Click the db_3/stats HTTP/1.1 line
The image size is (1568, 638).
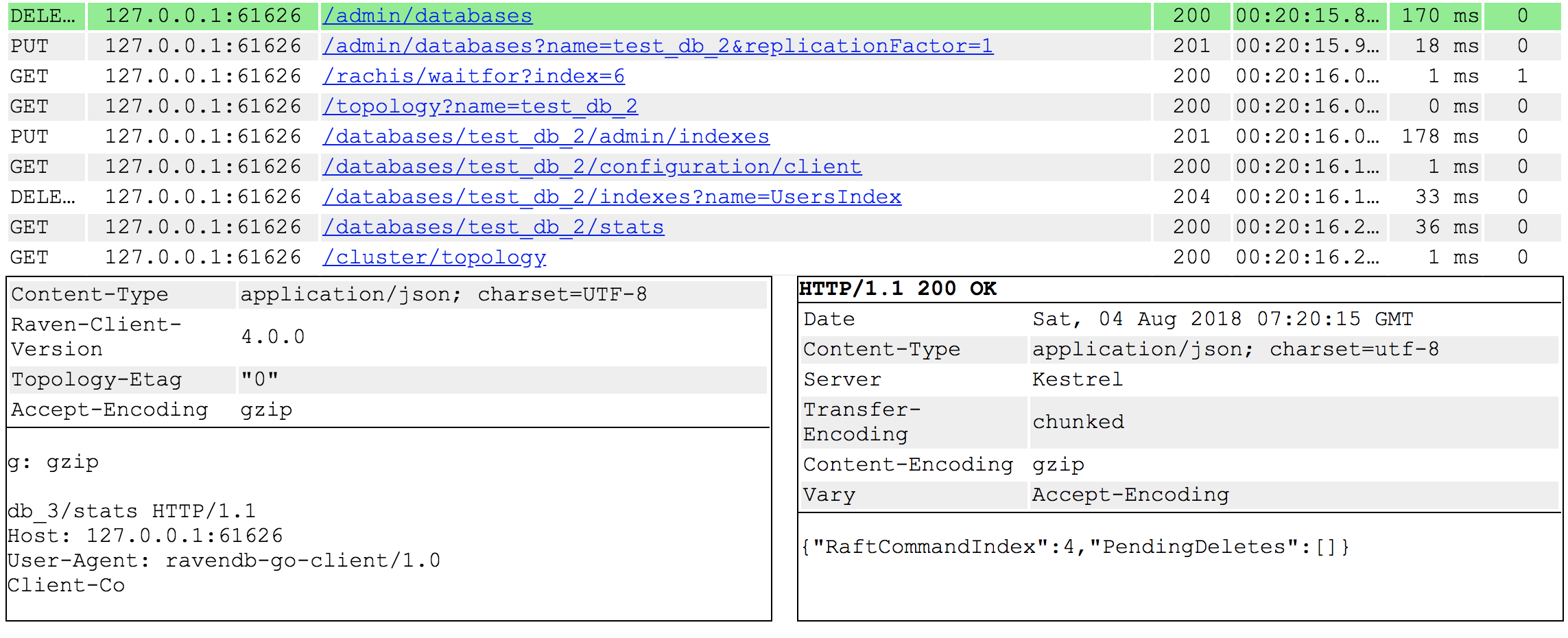(132, 511)
